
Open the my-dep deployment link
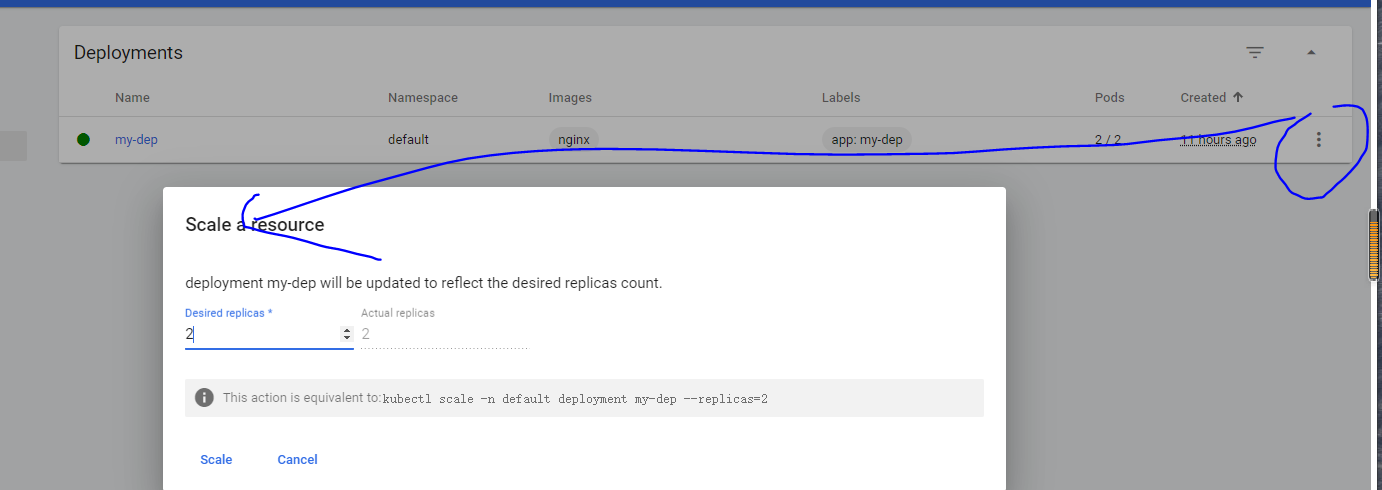(136, 140)
